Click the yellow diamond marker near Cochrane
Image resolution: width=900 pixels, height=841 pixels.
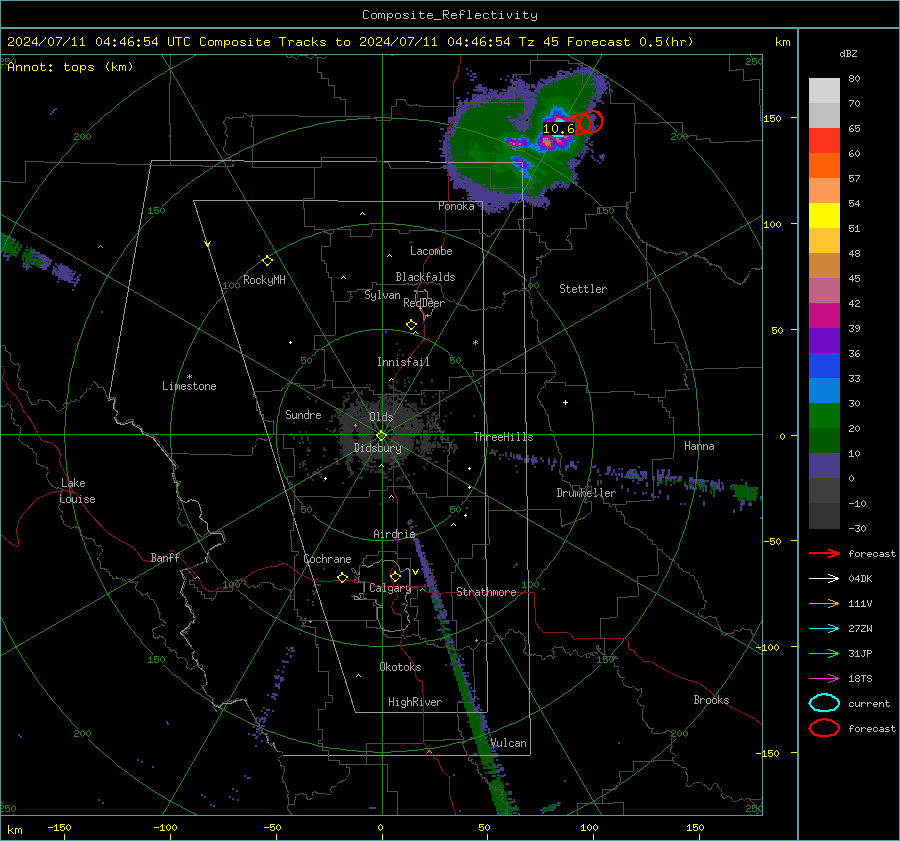[x=342, y=577]
